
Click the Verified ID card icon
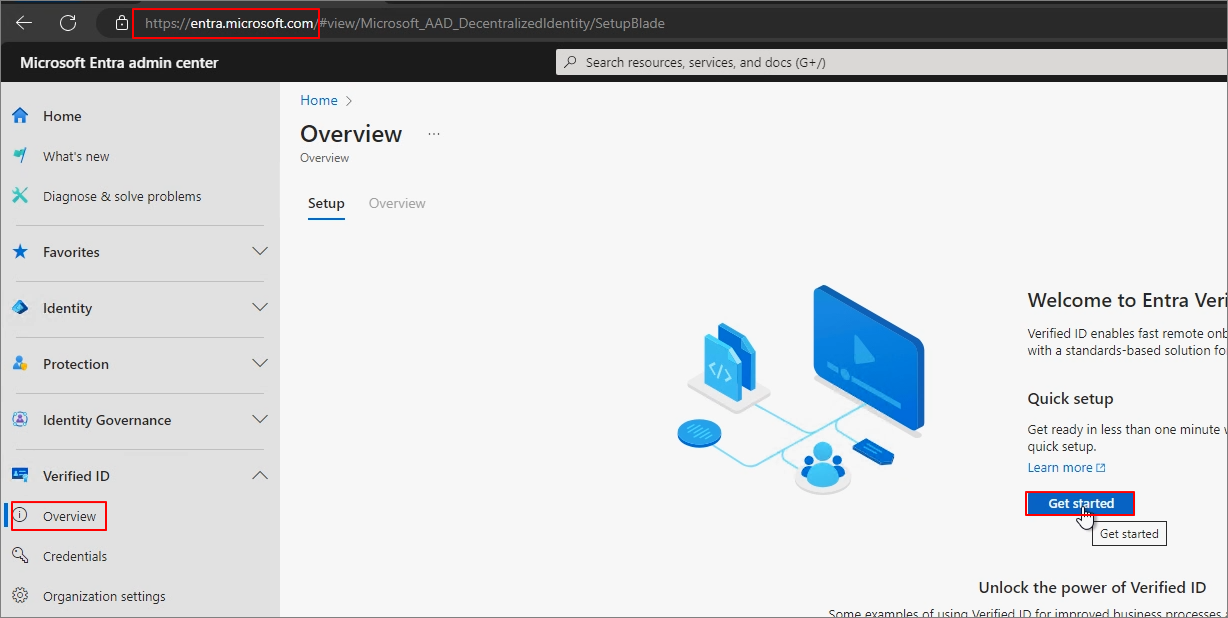[20, 476]
